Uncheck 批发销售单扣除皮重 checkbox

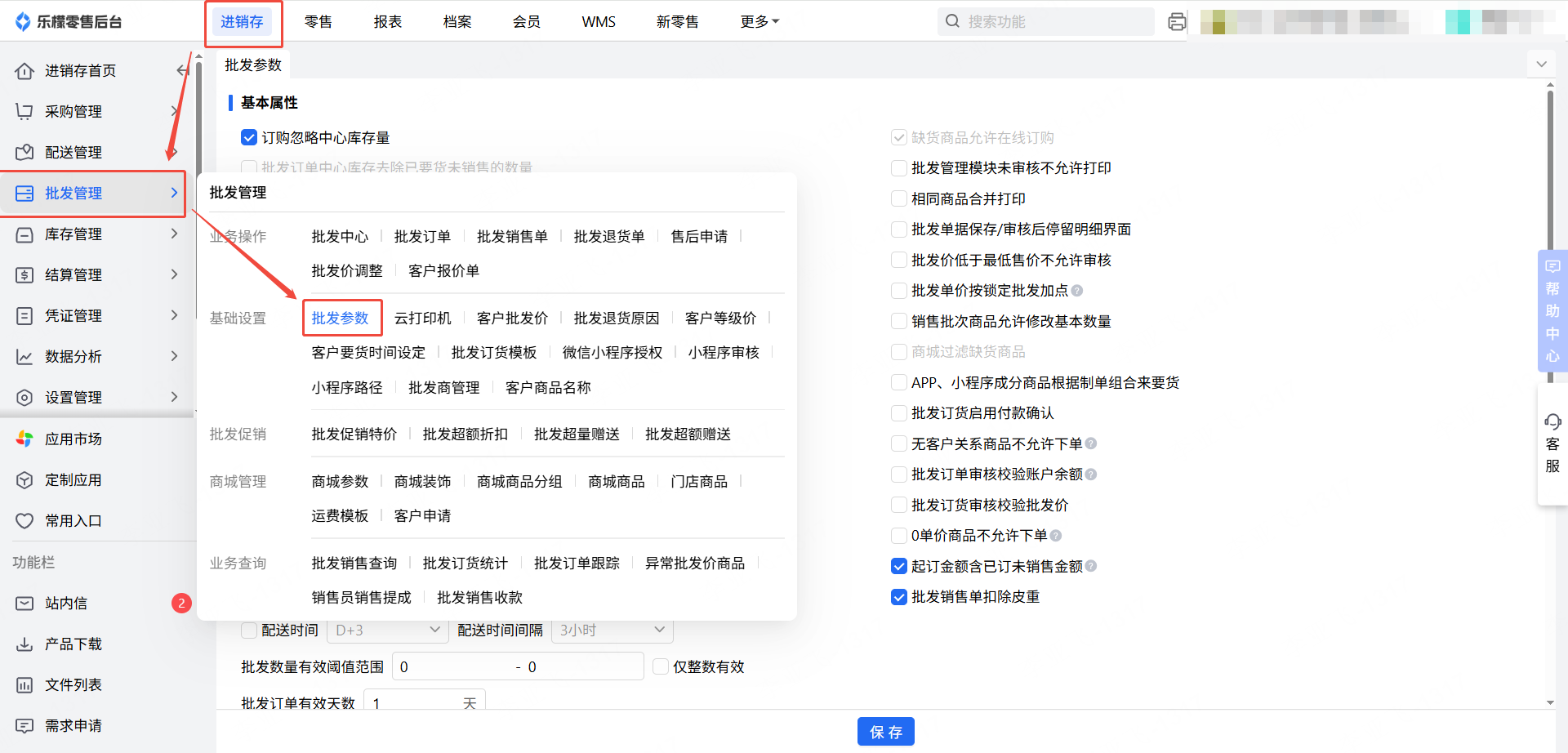(898, 597)
